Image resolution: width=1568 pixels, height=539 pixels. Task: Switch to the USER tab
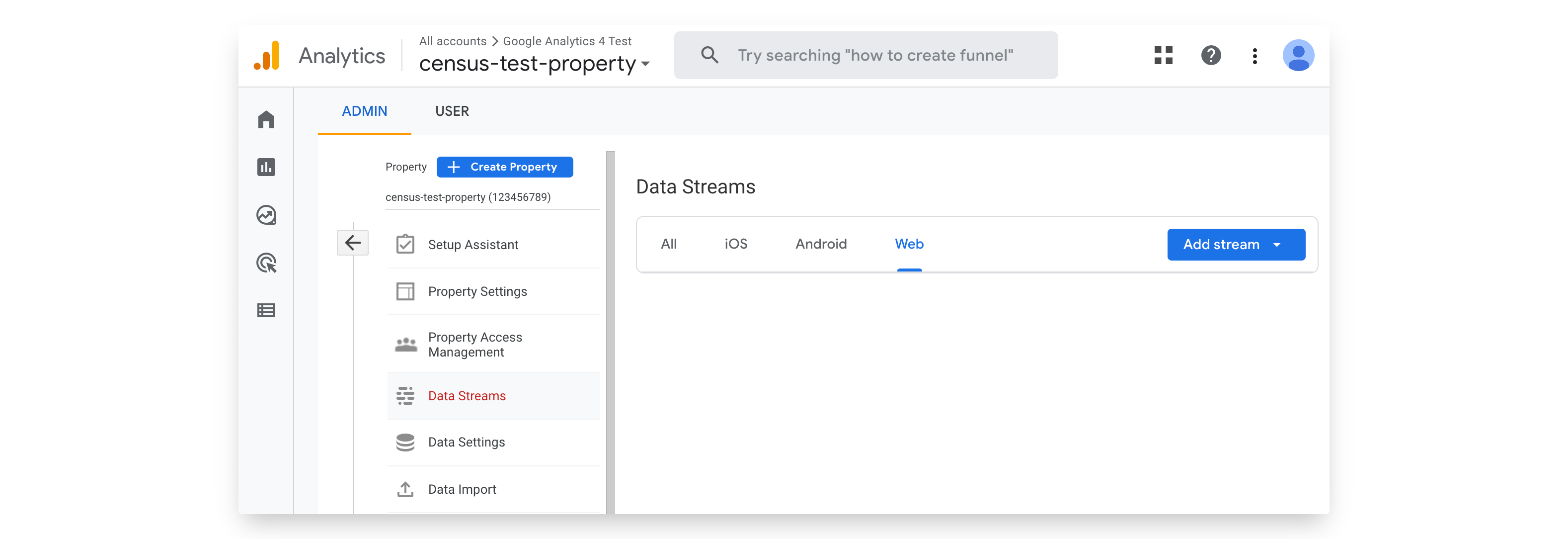(x=452, y=111)
